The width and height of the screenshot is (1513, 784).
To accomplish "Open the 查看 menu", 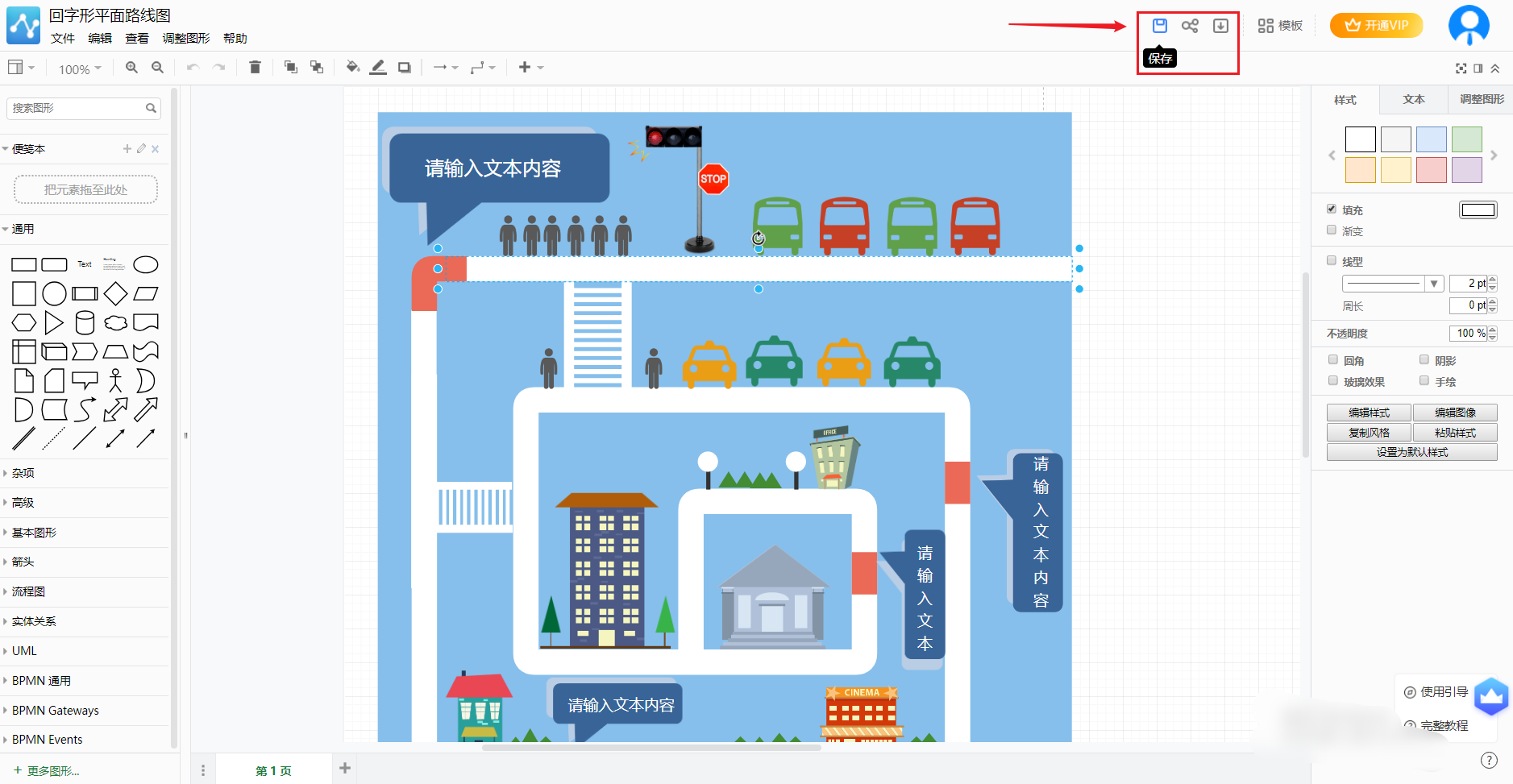I will [137, 38].
